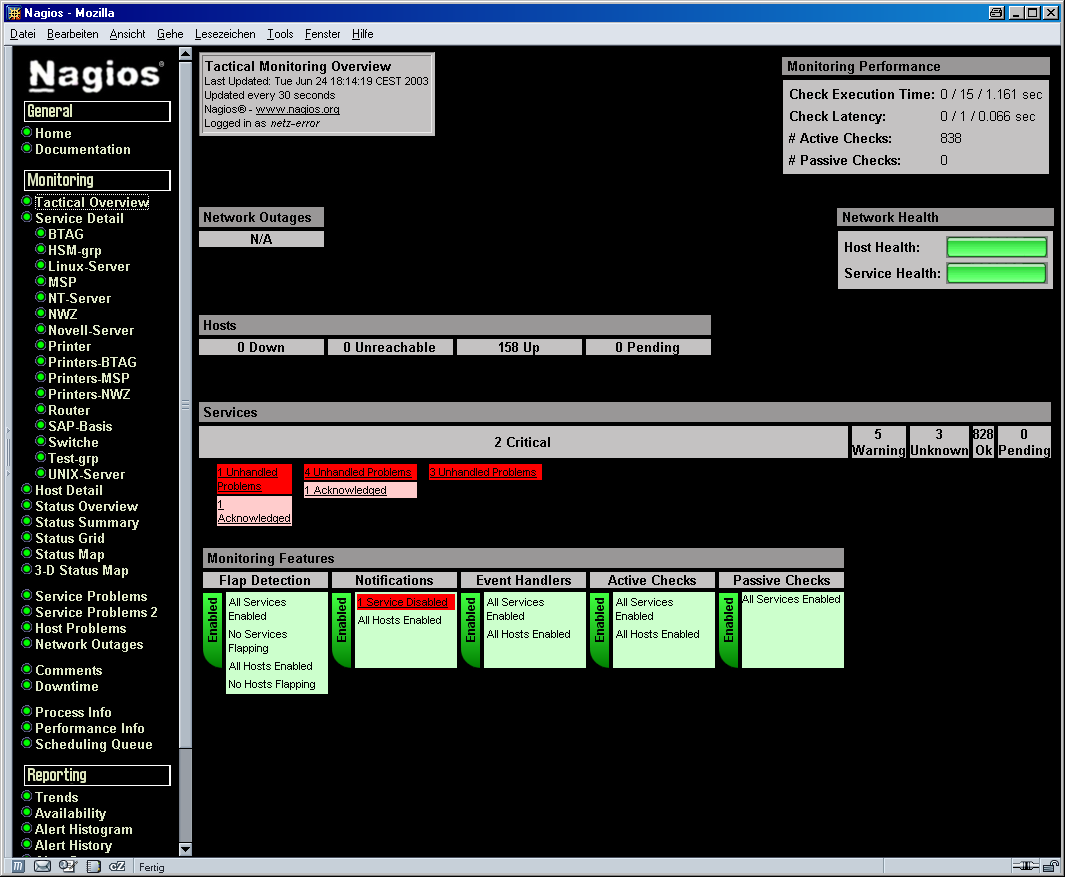Click the Nagios logo
This screenshot has width=1065, height=877.
pyautogui.click(x=96, y=75)
